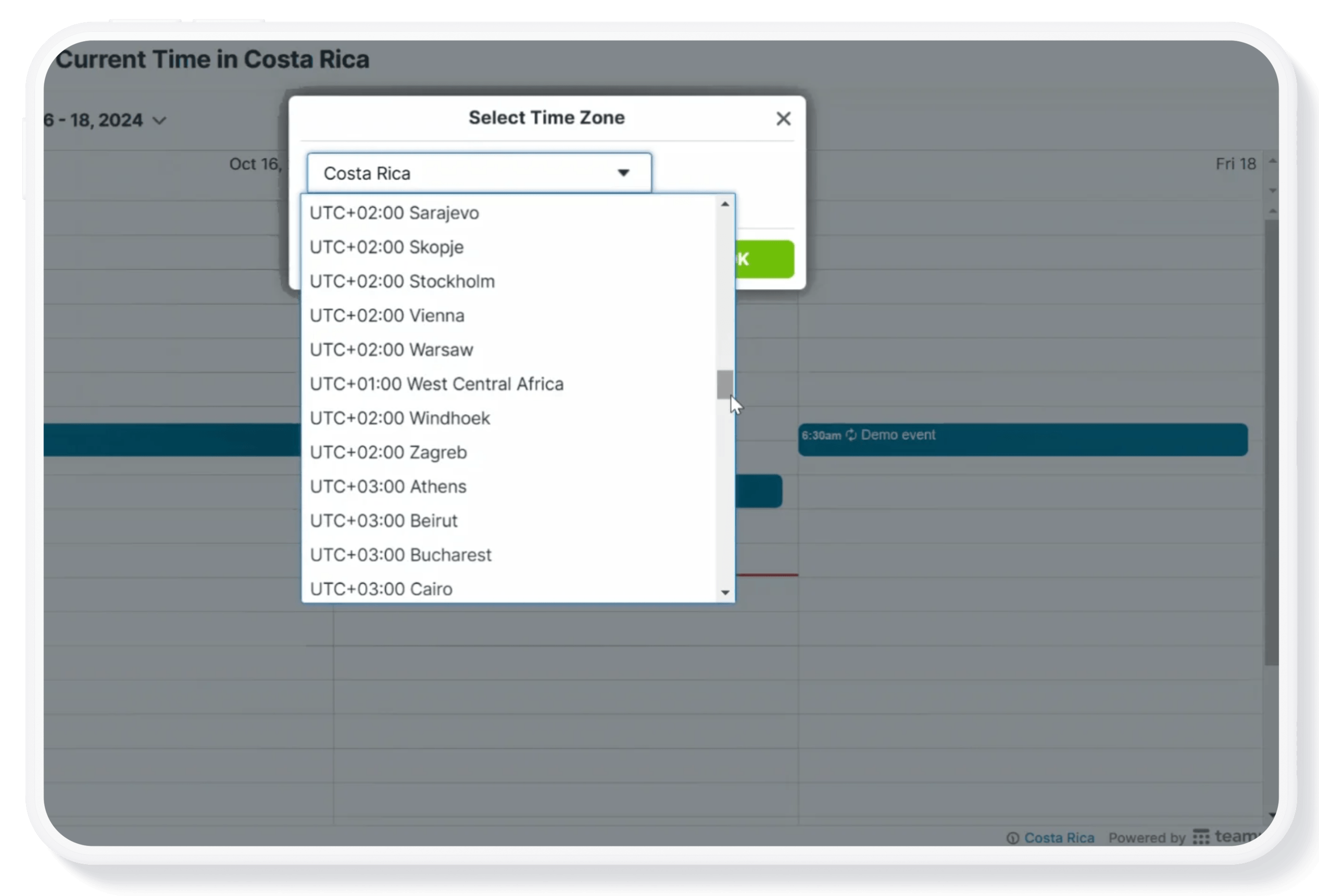Select UTC+02:00 Vienna time zone
The image size is (1319, 896).
(x=509, y=315)
